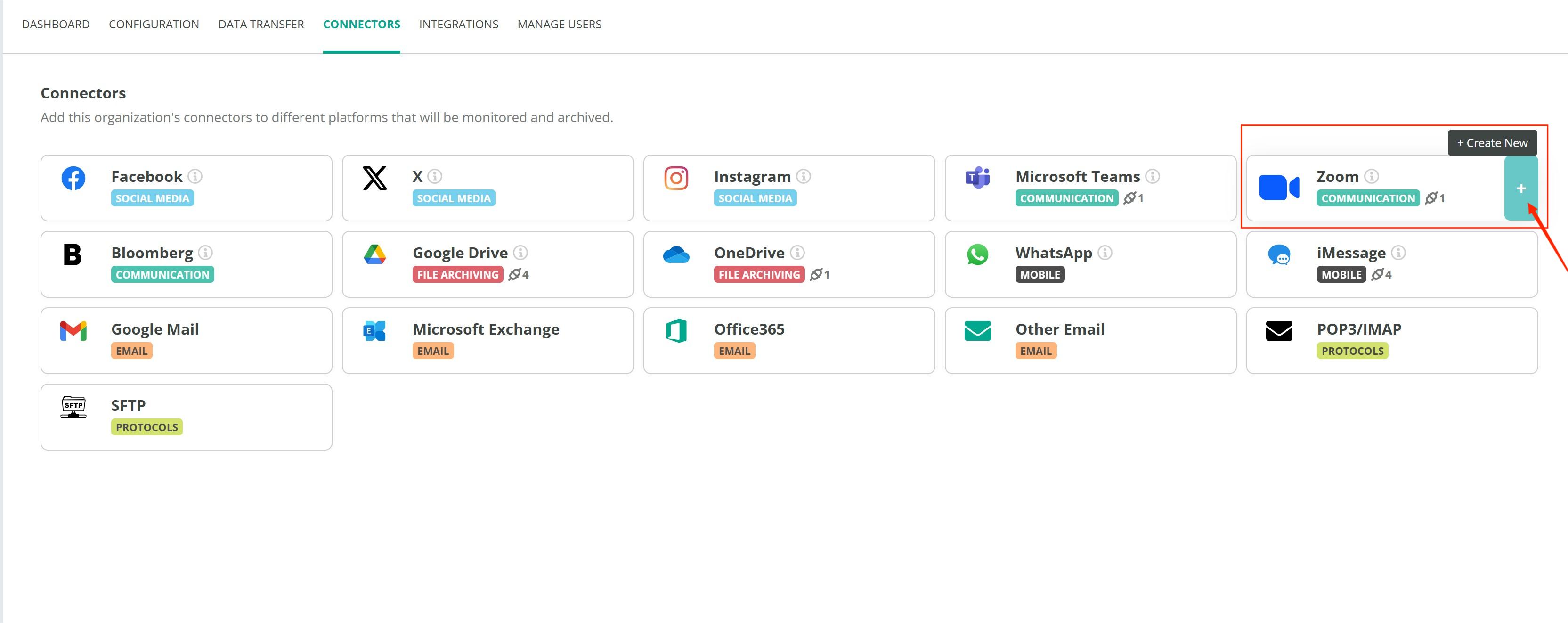
Task: Click Protocols tag on SFTP
Action: pyautogui.click(x=146, y=427)
